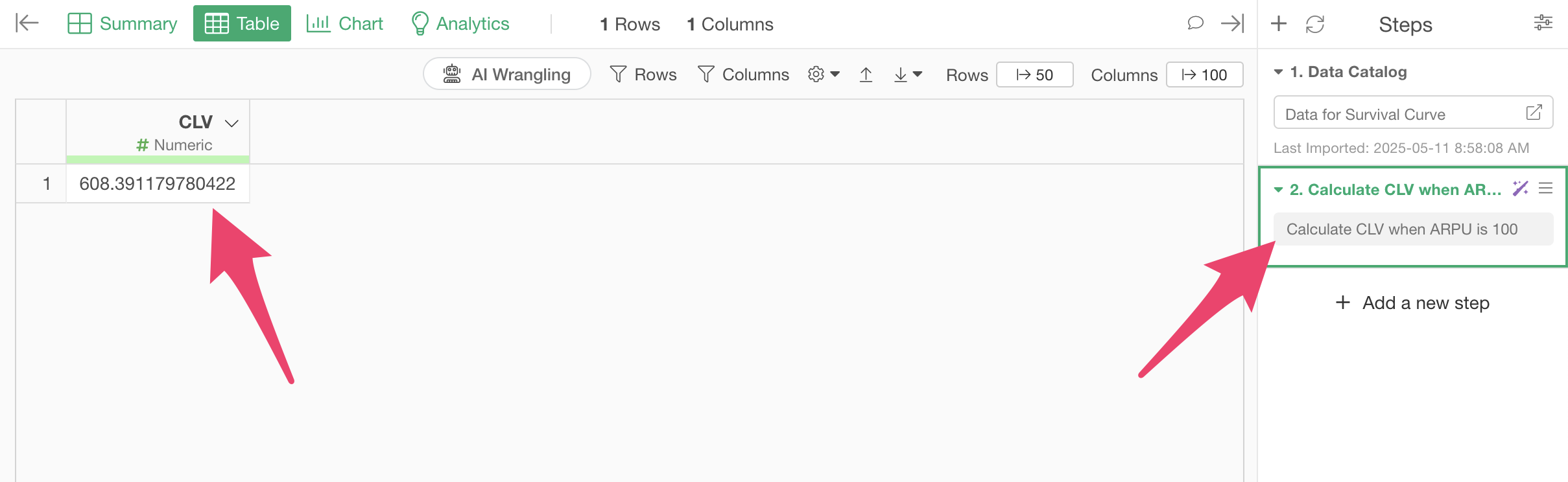Collapse the left panel arrow icon
The width and height of the screenshot is (1568, 482).
pos(27,23)
